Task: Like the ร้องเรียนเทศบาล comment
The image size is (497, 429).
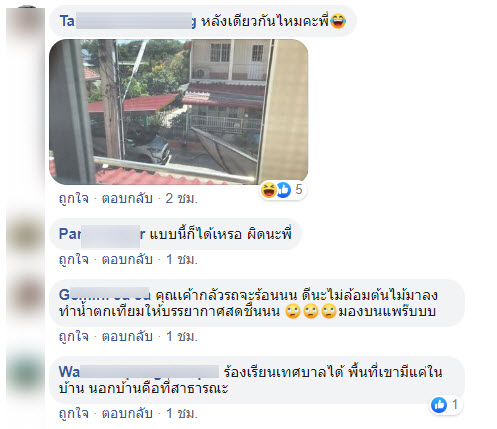Action: pyautogui.click(x=74, y=414)
